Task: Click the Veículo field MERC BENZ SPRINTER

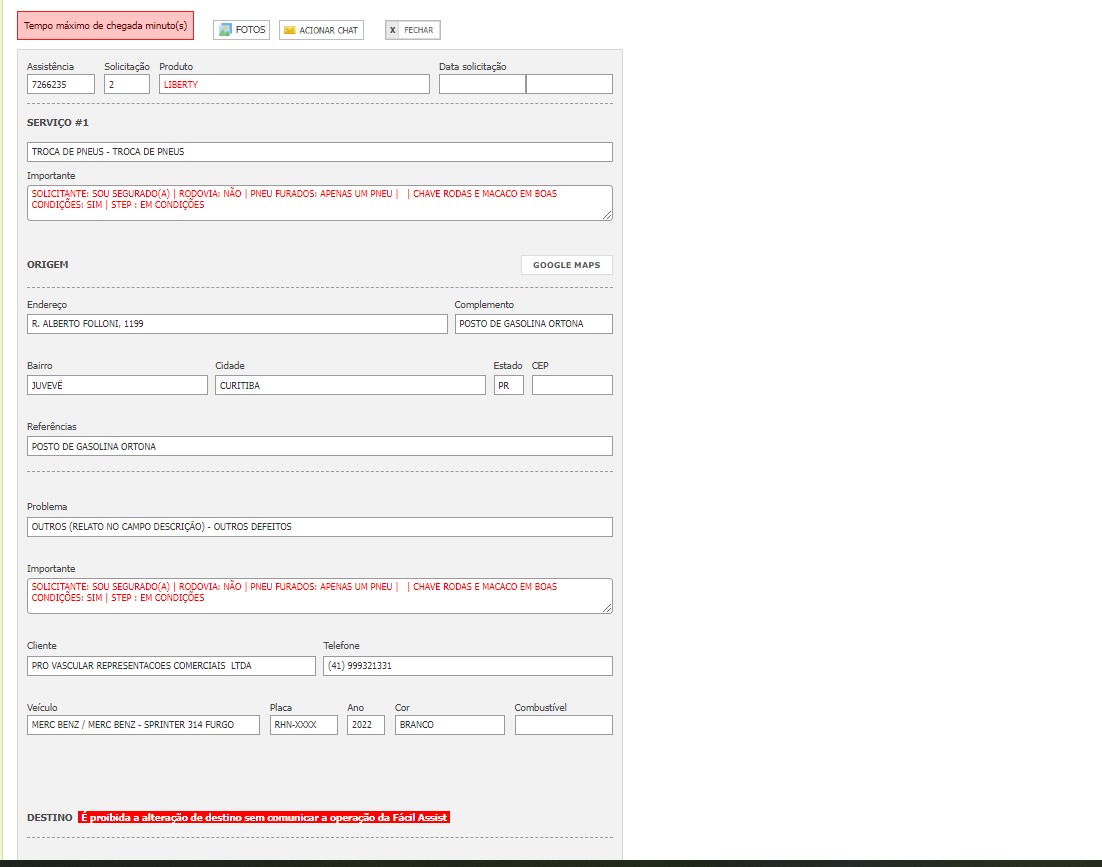Action: (143, 725)
